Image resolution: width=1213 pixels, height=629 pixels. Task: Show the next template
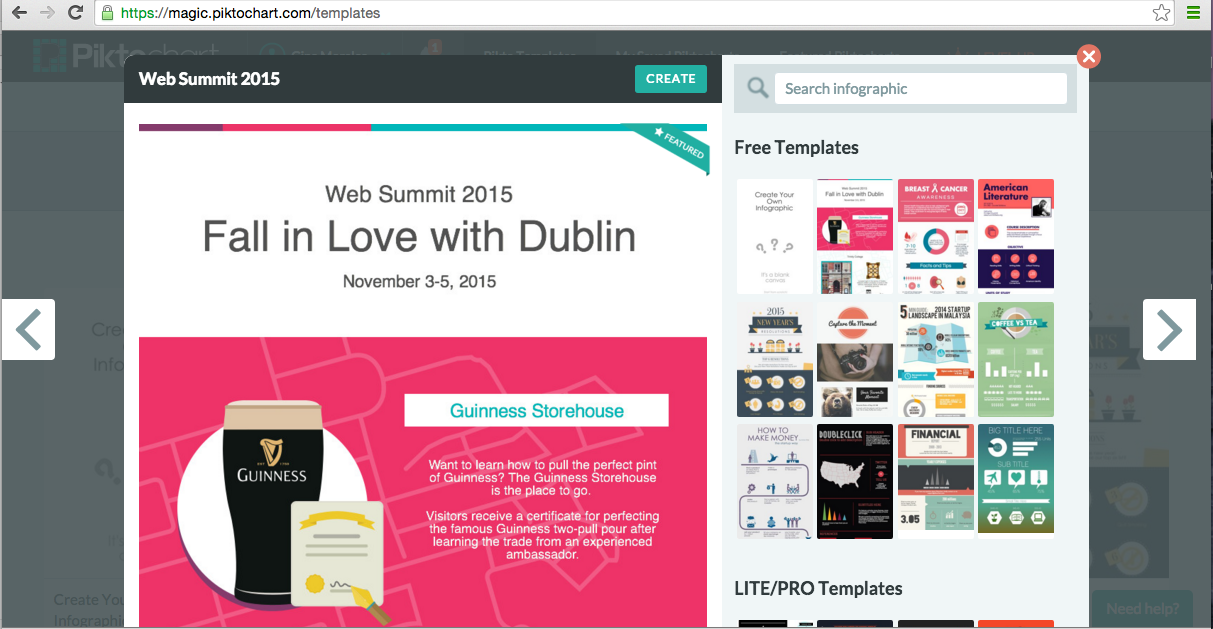[x=1169, y=329]
